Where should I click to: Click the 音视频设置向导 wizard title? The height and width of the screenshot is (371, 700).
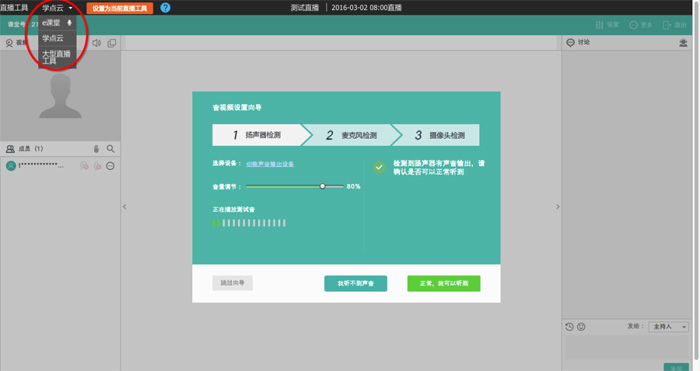pos(237,108)
